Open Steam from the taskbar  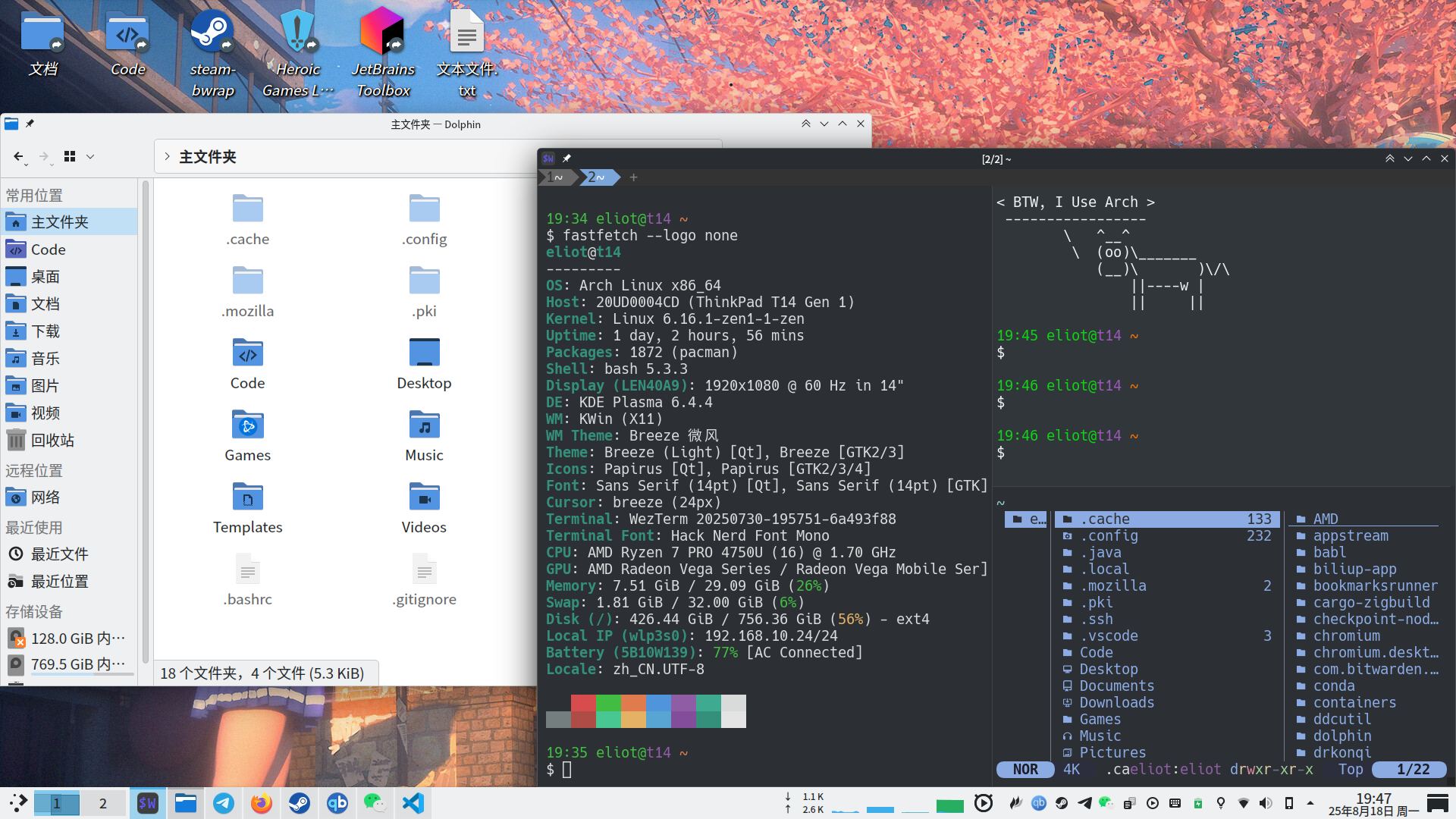point(299,803)
